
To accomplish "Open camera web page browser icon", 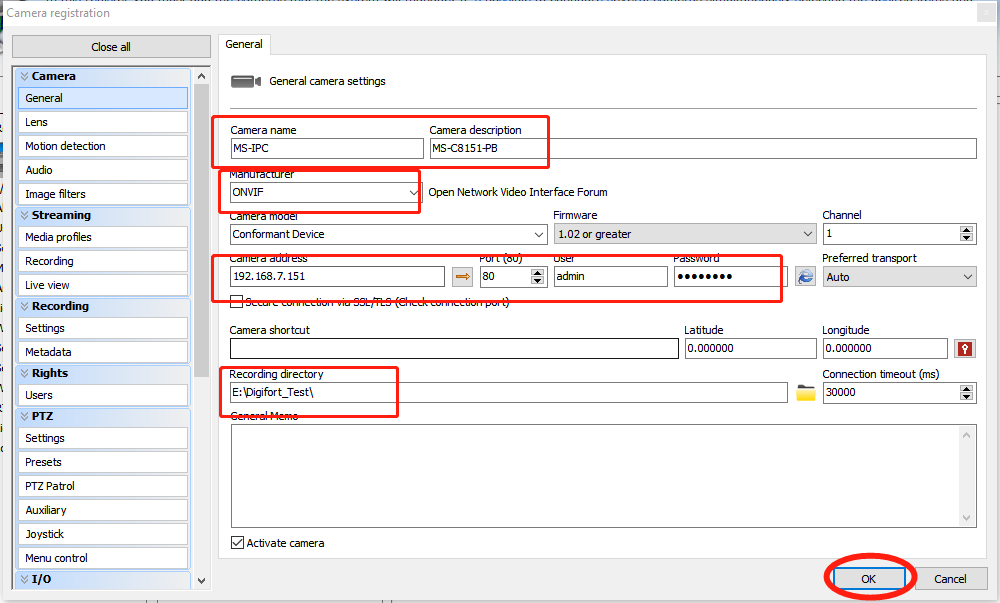I will tap(805, 277).
